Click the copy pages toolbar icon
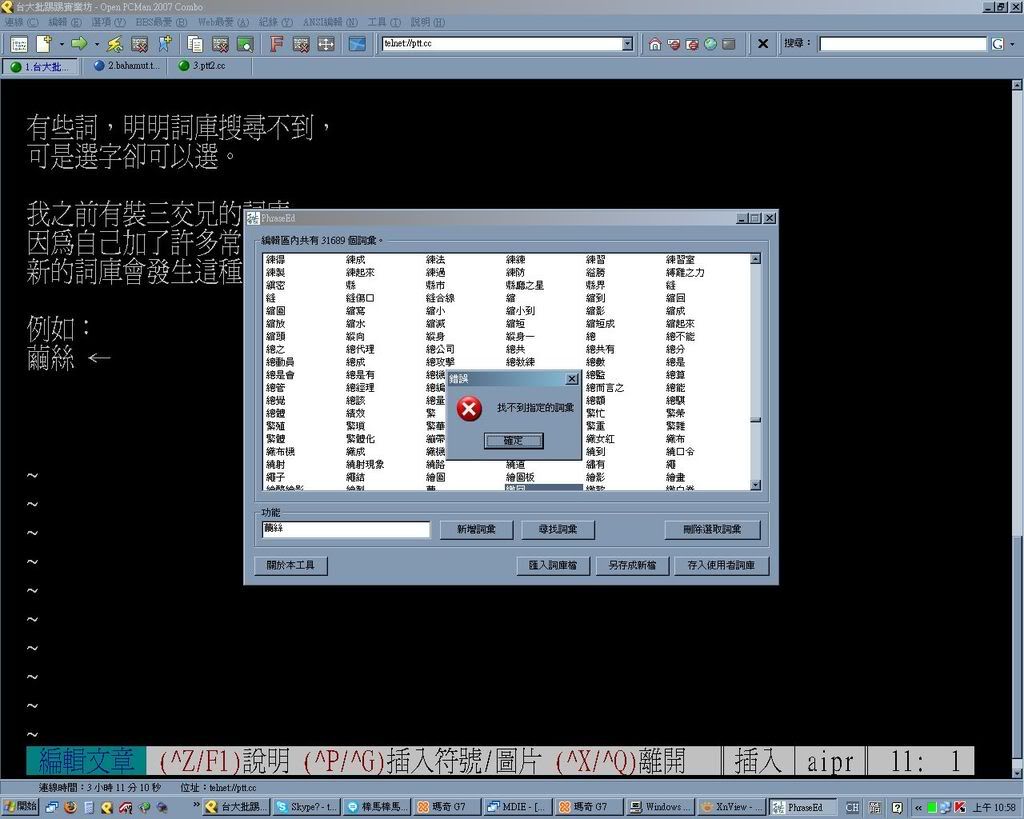The image size is (1024, 819). [x=195, y=44]
